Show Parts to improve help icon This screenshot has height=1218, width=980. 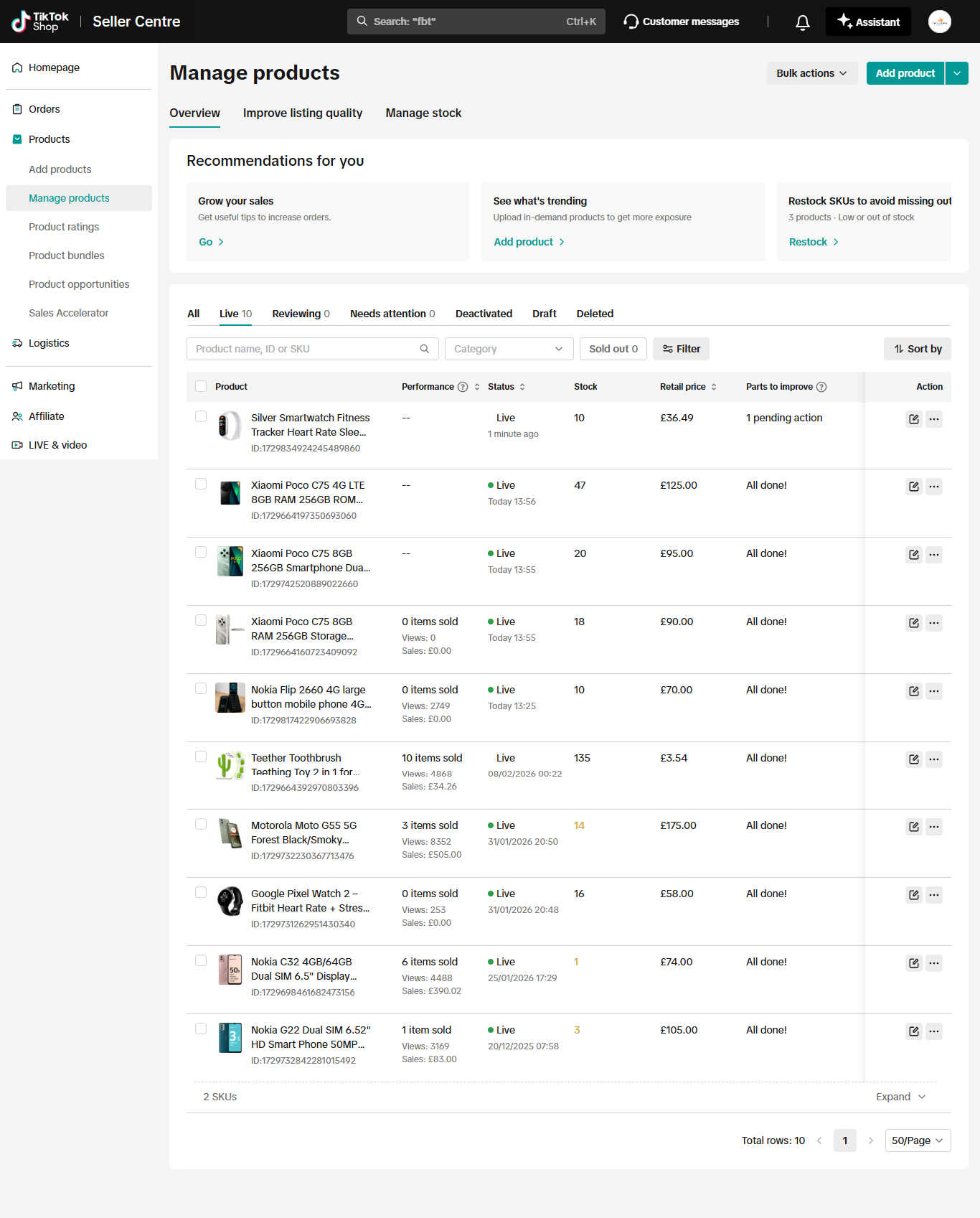[x=821, y=387]
